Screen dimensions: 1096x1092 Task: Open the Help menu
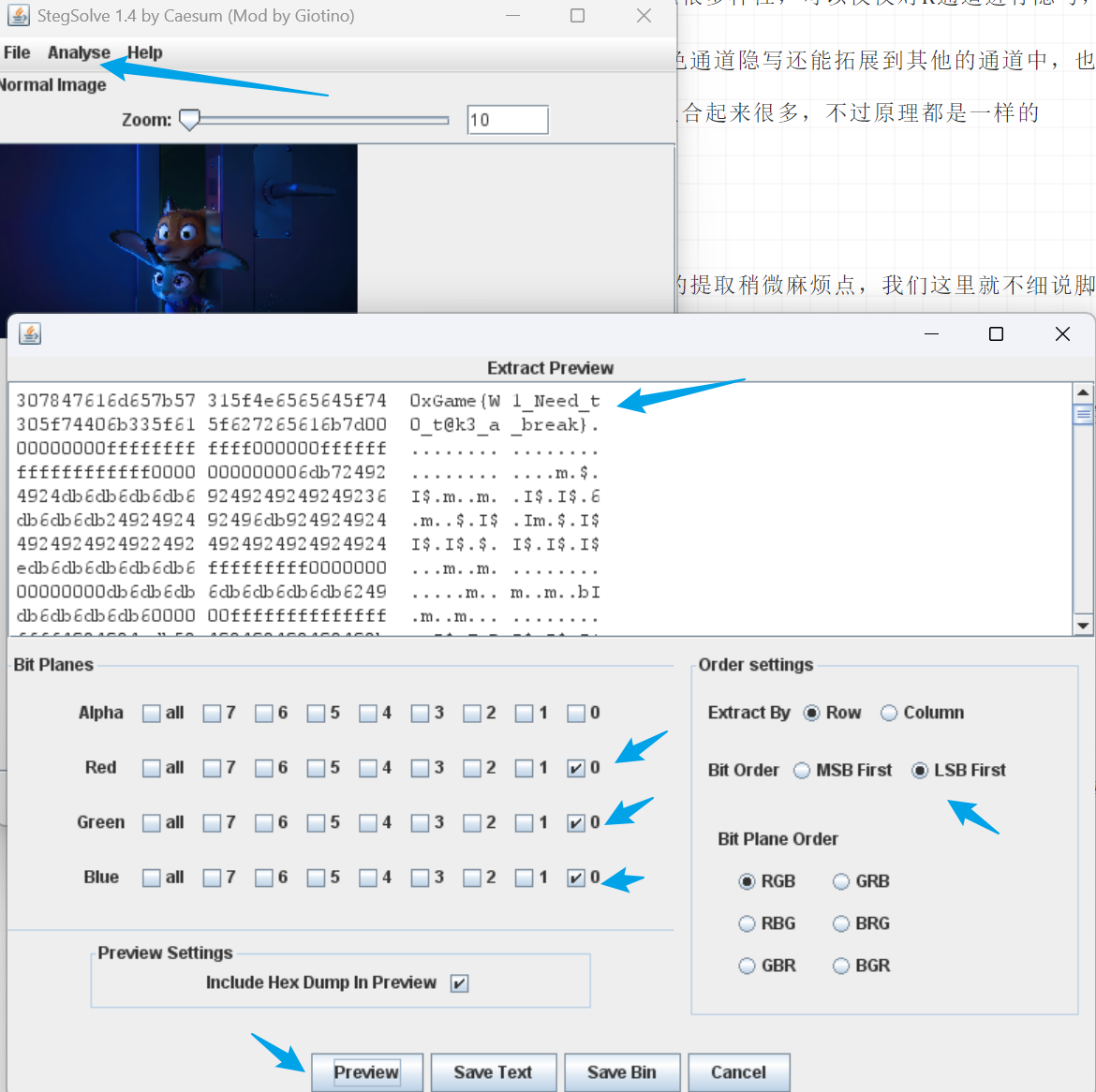pyautogui.click(x=144, y=52)
